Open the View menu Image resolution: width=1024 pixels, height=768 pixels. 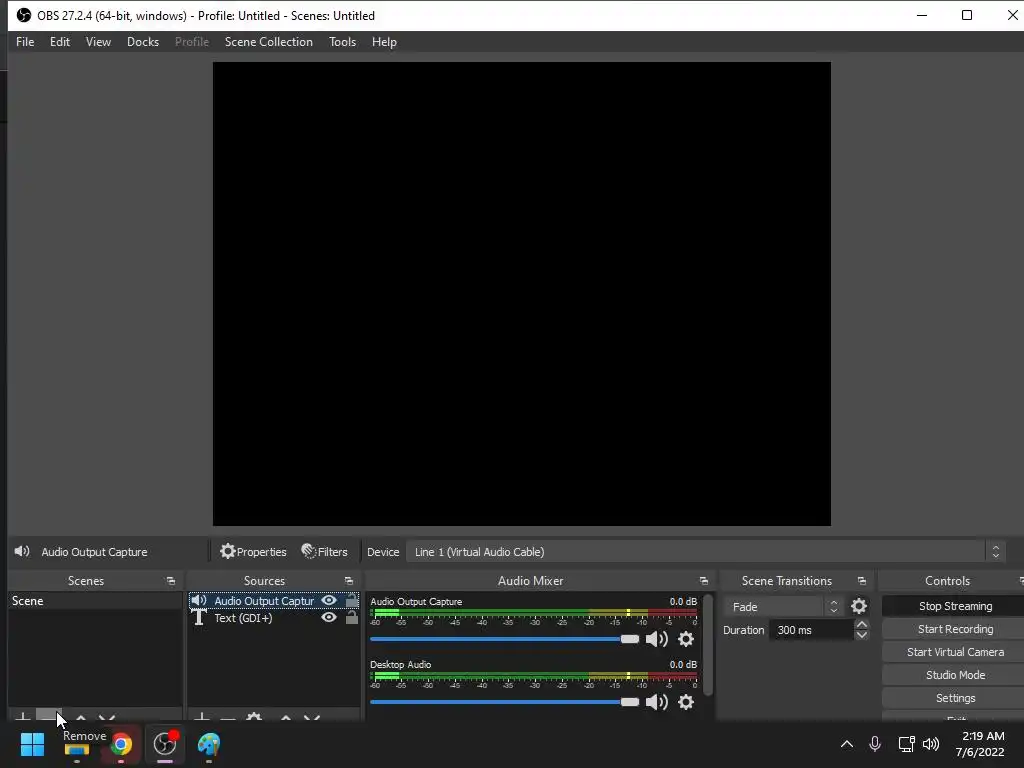coord(98,42)
